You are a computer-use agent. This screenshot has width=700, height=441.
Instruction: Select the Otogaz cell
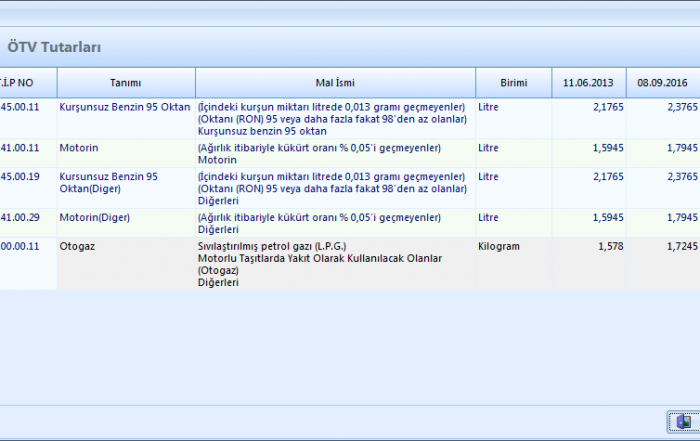coord(76,245)
